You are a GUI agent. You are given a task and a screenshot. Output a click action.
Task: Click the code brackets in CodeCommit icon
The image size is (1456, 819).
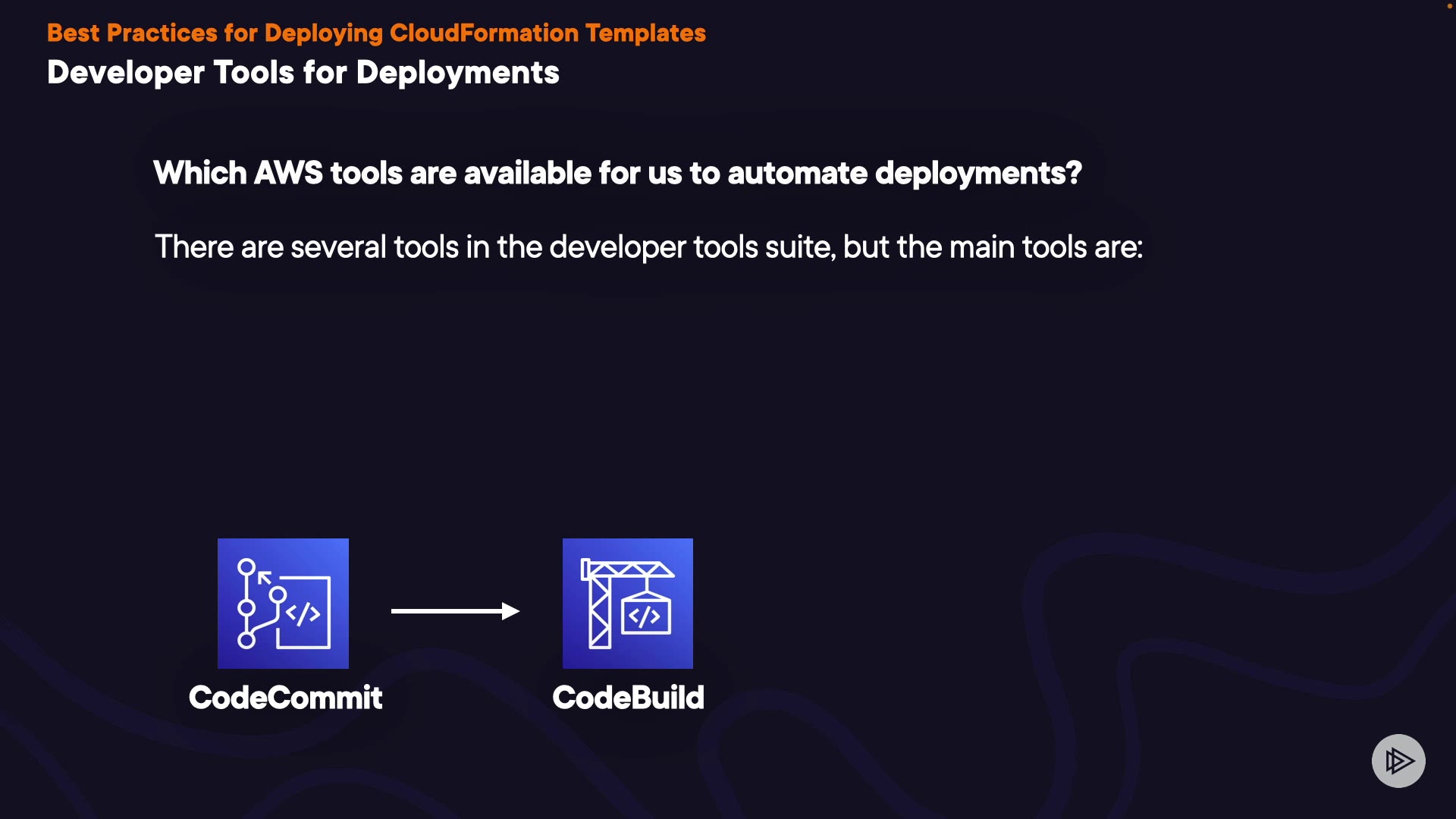coord(303,613)
